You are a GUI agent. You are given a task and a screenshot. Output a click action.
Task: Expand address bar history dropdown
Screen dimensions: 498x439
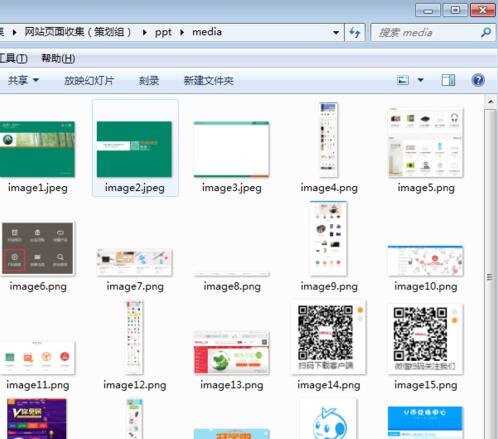pyautogui.click(x=336, y=33)
